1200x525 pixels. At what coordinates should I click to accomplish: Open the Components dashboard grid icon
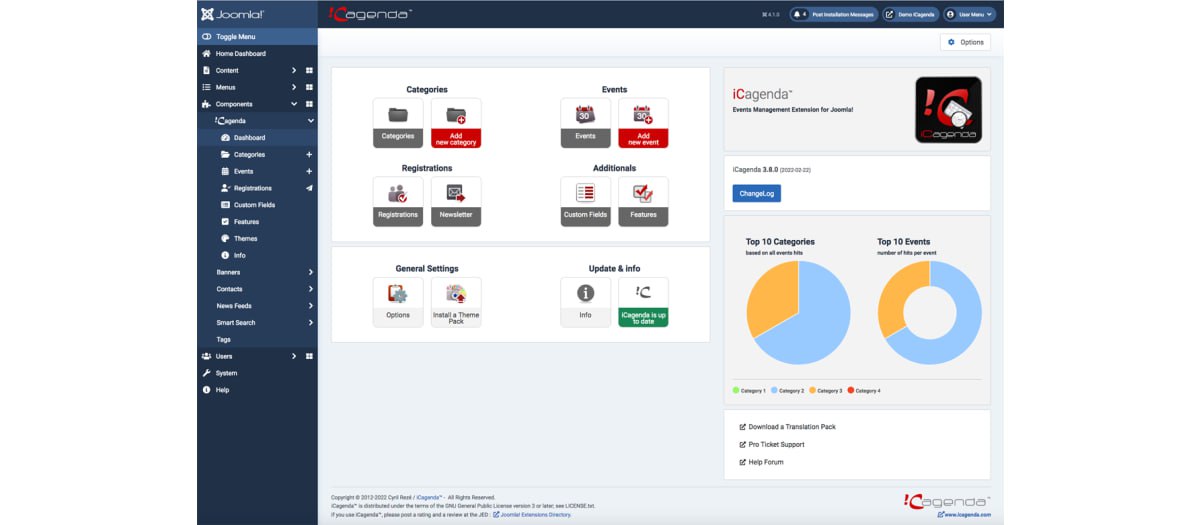309,104
